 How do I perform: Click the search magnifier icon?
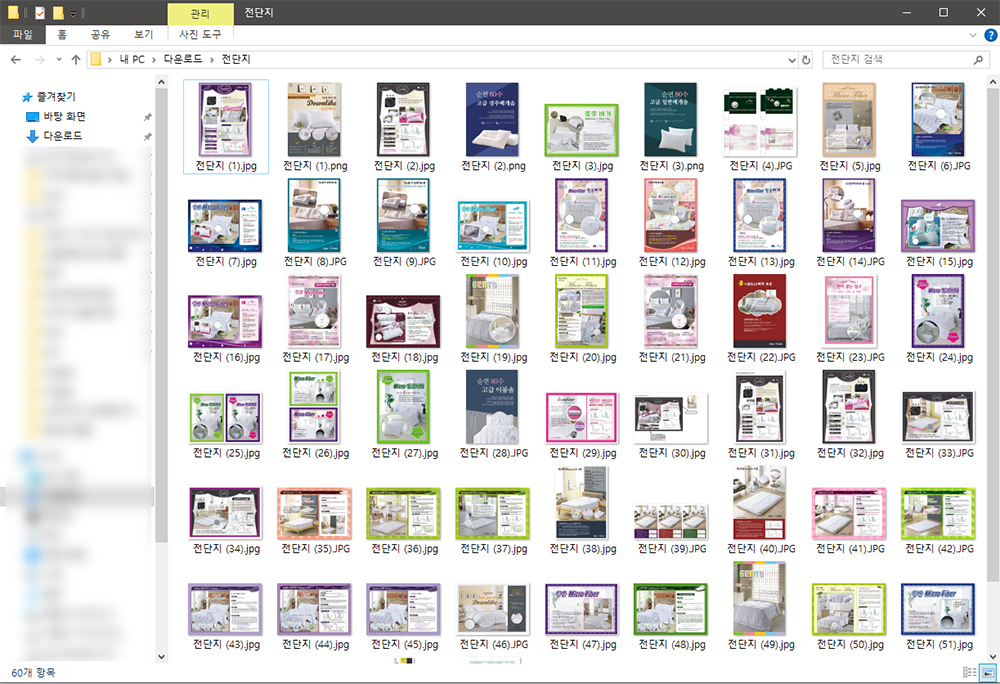(x=980, y=60)
